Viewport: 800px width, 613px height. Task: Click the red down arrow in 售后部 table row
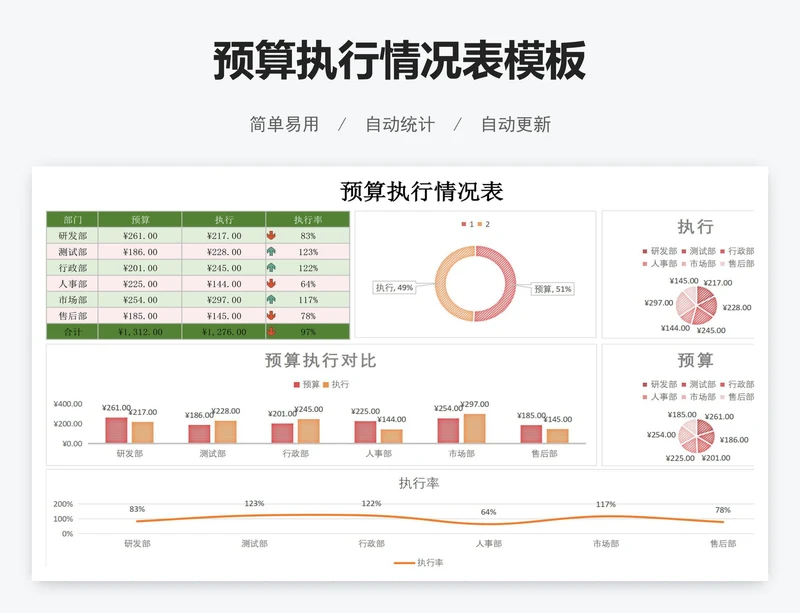[271, 315]
